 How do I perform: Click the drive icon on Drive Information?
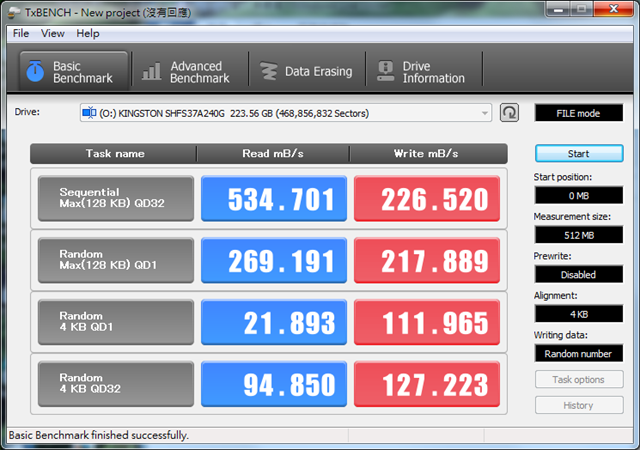tap(385, 71)
